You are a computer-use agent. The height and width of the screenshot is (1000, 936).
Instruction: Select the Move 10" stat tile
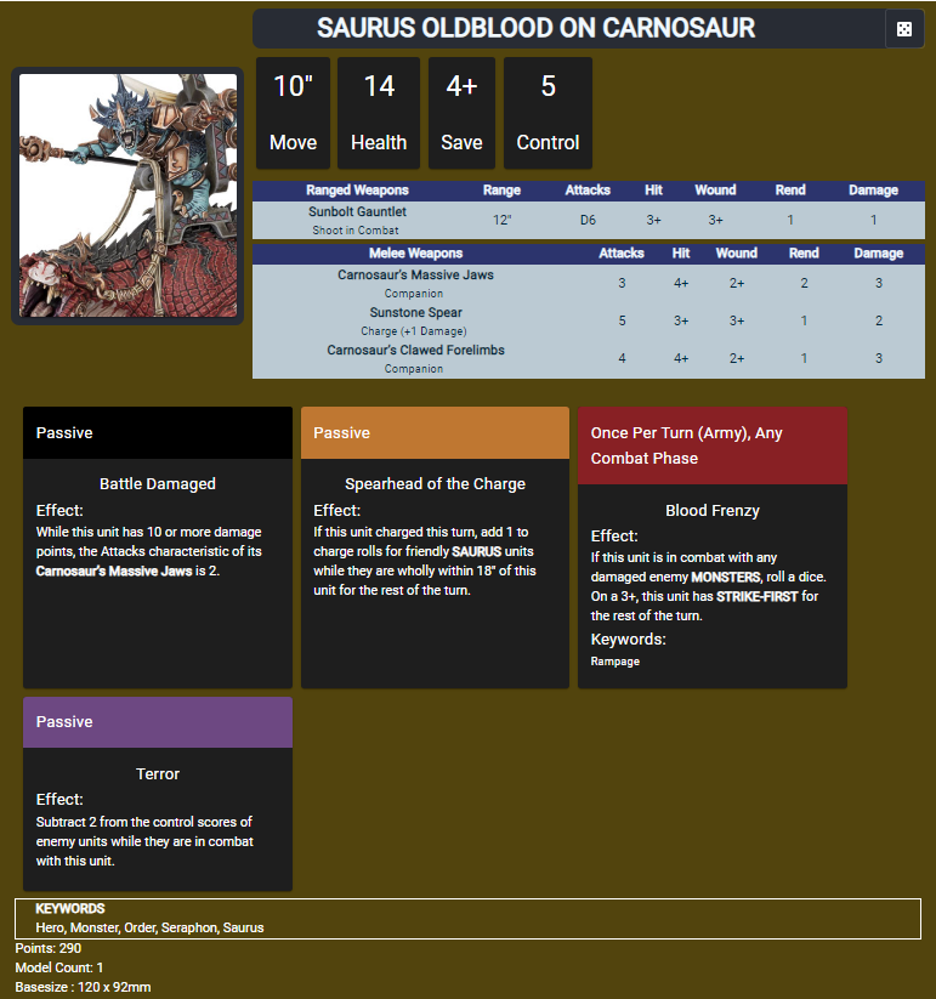[x=293, y=113]
